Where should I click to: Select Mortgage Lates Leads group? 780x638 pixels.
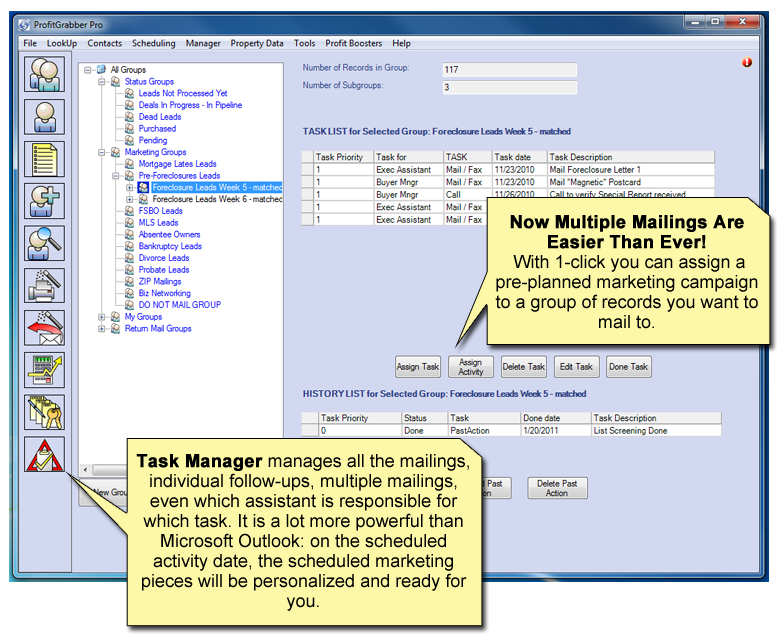177,164
